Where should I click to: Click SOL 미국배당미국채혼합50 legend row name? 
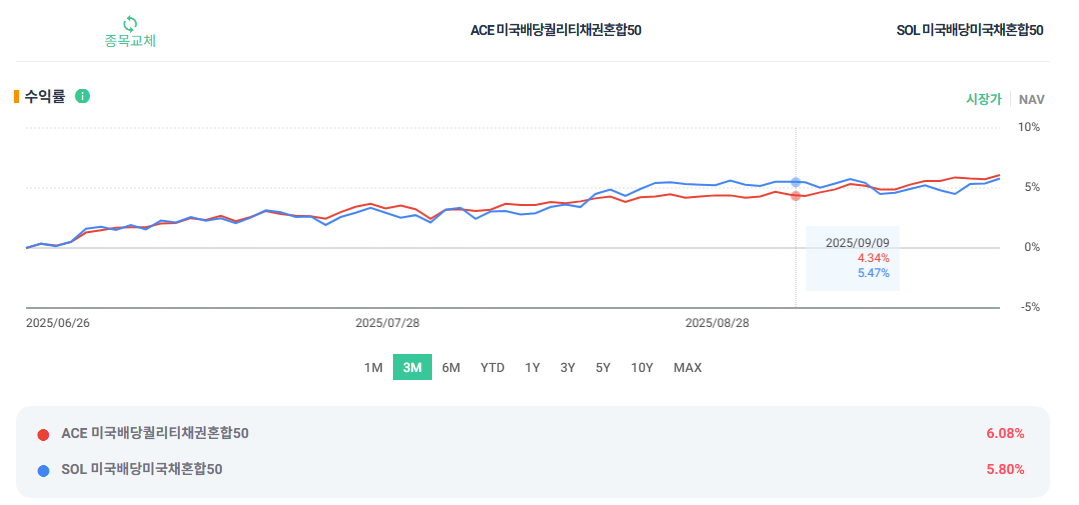coord(142,469)
